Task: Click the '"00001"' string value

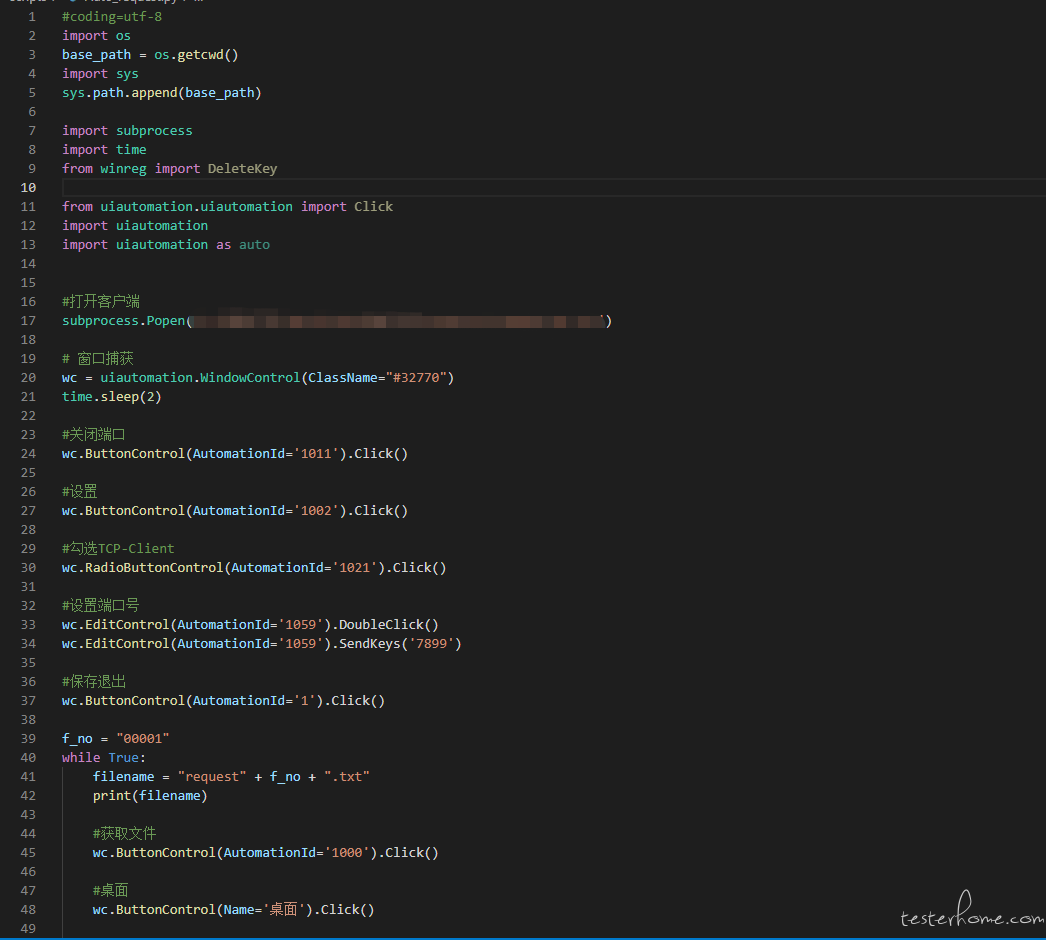Action: click(x=143, y=739)
